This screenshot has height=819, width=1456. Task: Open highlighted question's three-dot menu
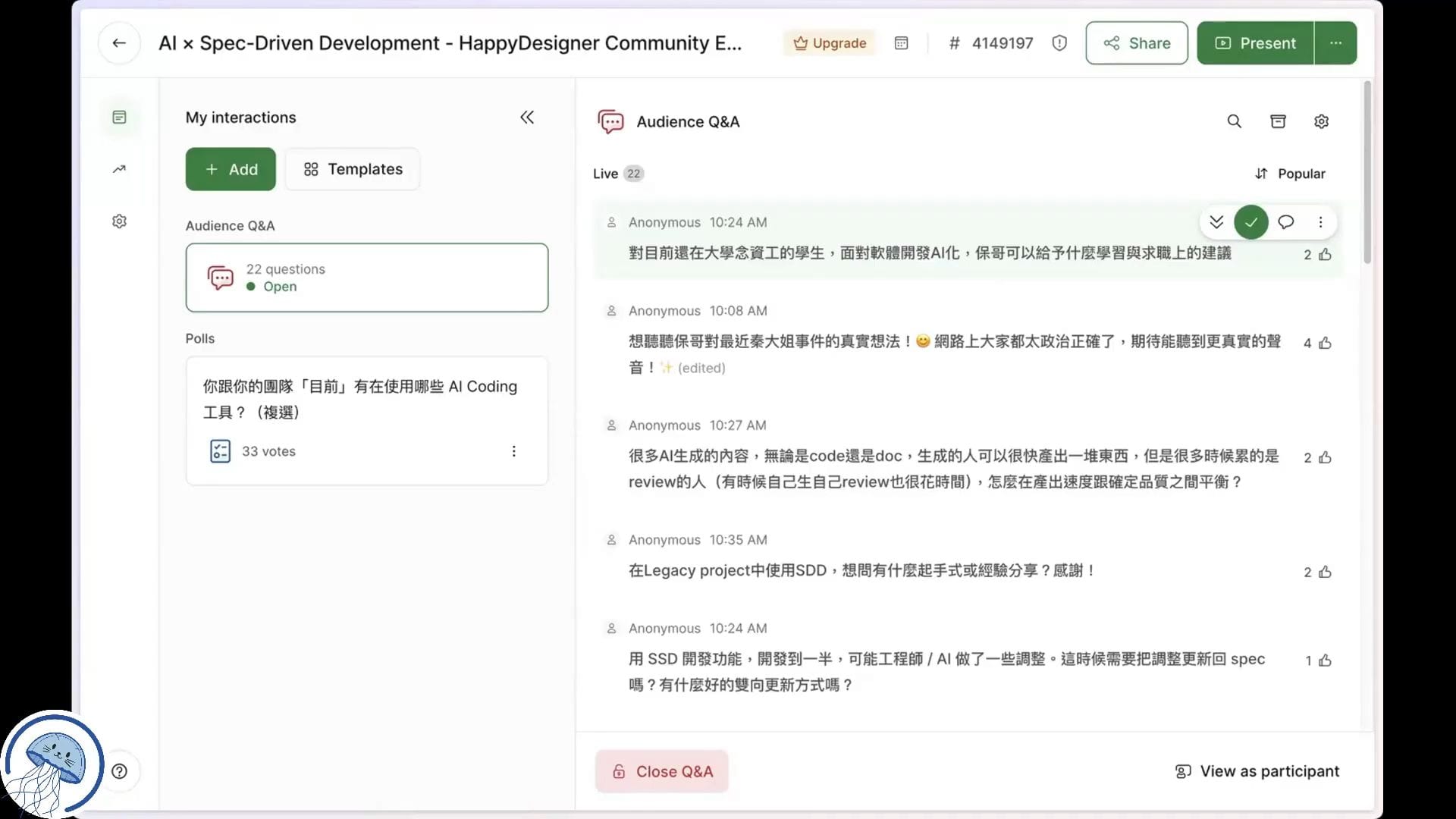(x=1320, y=222)
